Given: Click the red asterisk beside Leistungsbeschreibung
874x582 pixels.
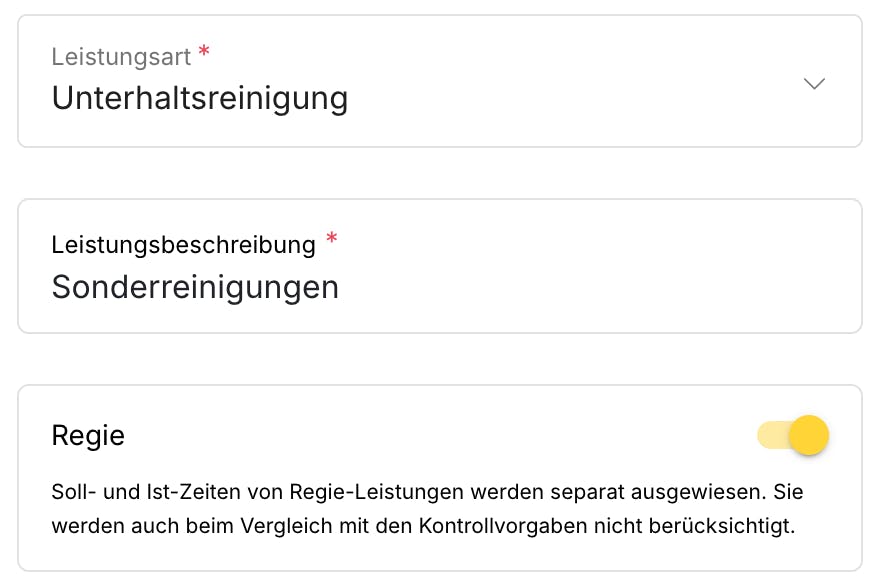Looking at the screenshot, I should (x=332, y=240).
